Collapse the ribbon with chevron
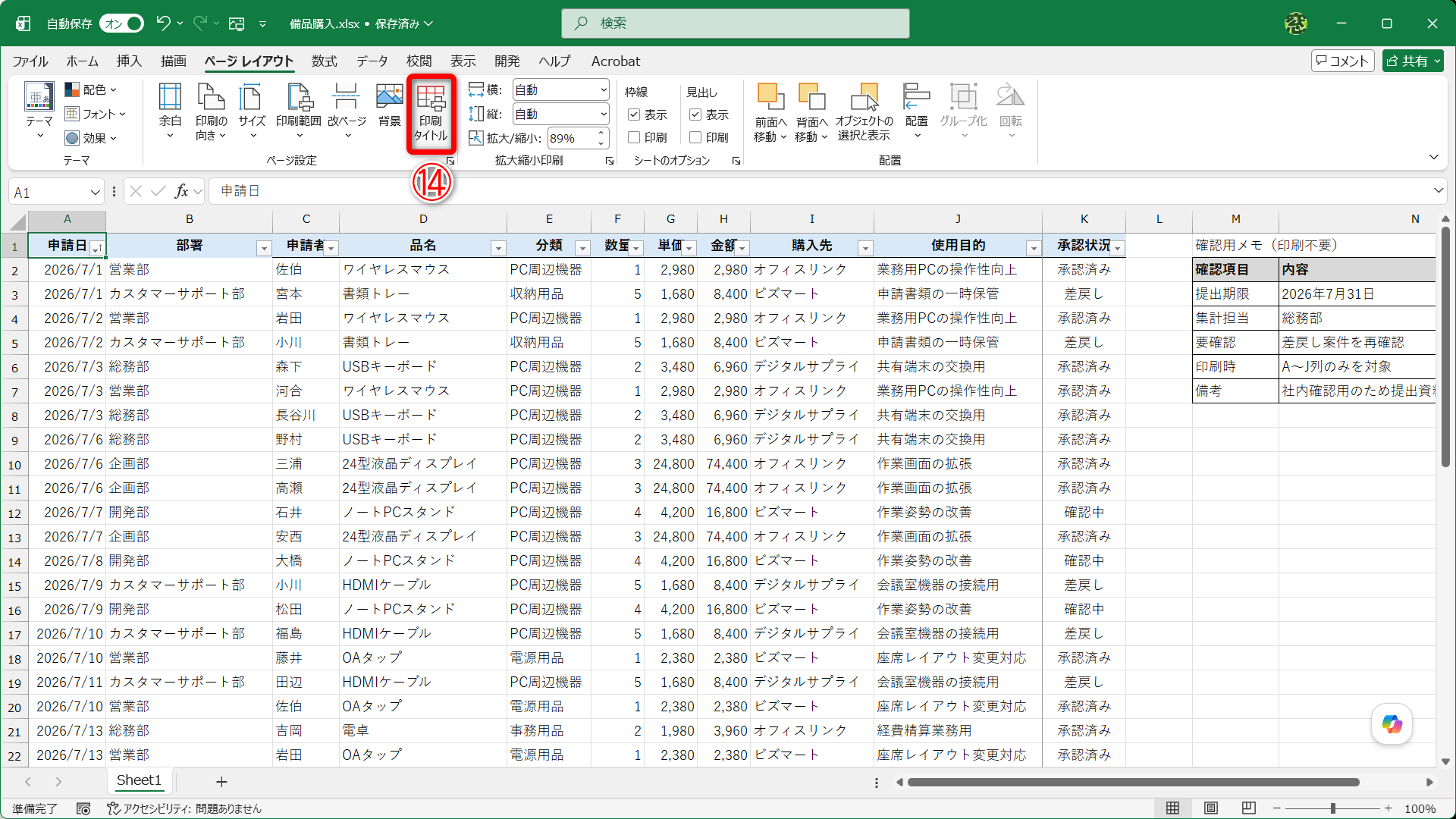1456x819 pixels. coord(1433,157)
